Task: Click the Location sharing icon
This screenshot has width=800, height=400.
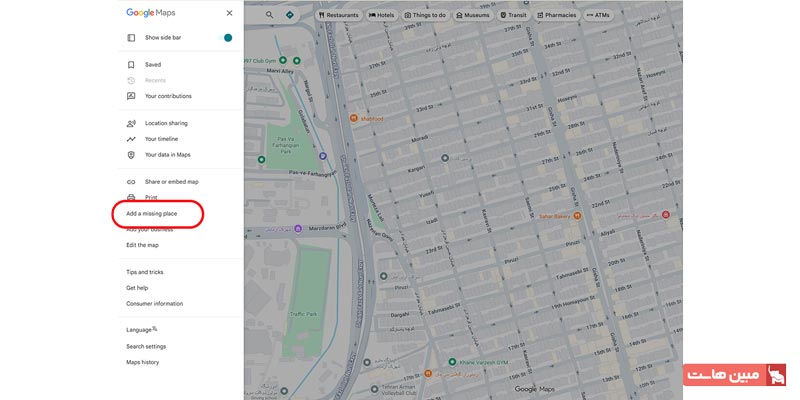Action: coord(131,123)
